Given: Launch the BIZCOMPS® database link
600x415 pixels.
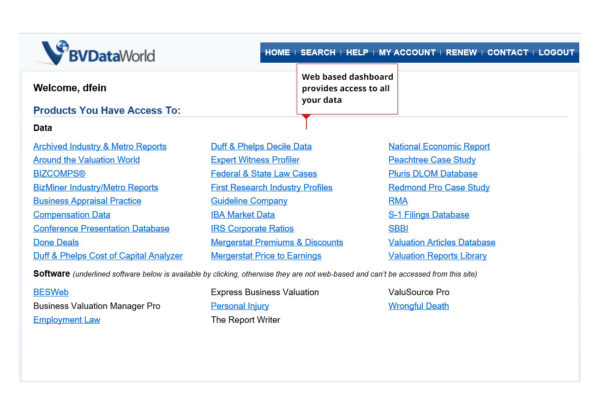Looking at the screenshot, I should click(59, 174).
